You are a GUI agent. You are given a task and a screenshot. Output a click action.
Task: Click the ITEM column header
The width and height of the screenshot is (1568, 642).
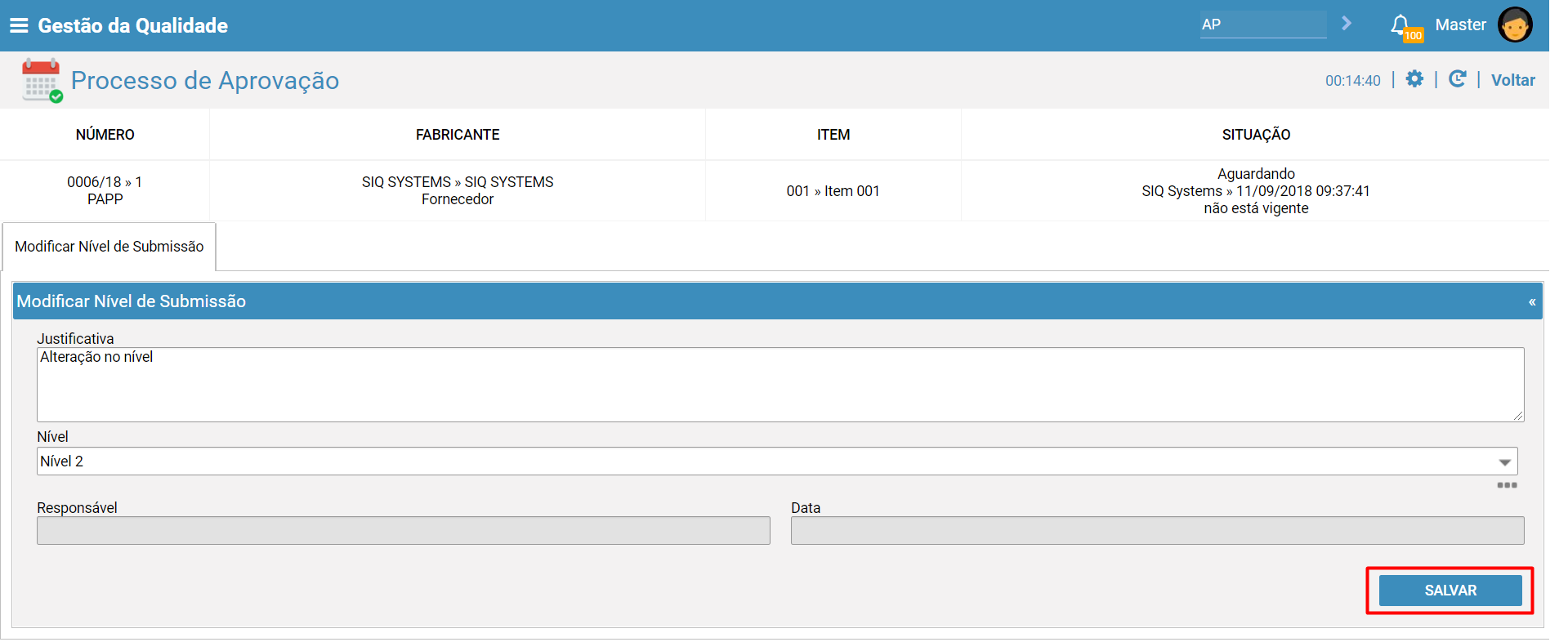[833, 135]
